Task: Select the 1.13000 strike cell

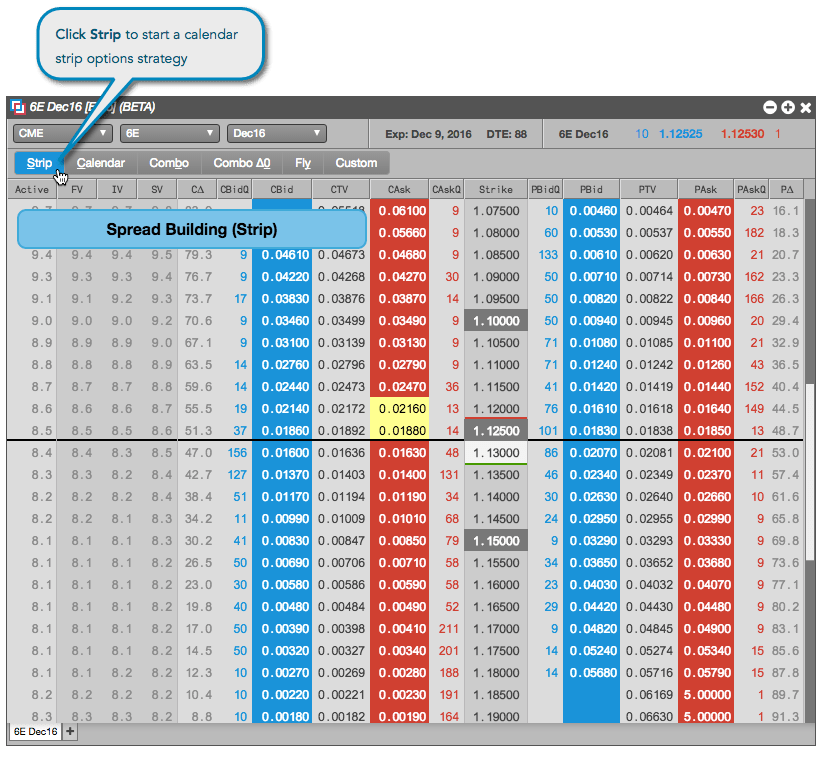Action: (x=496, y=453)
